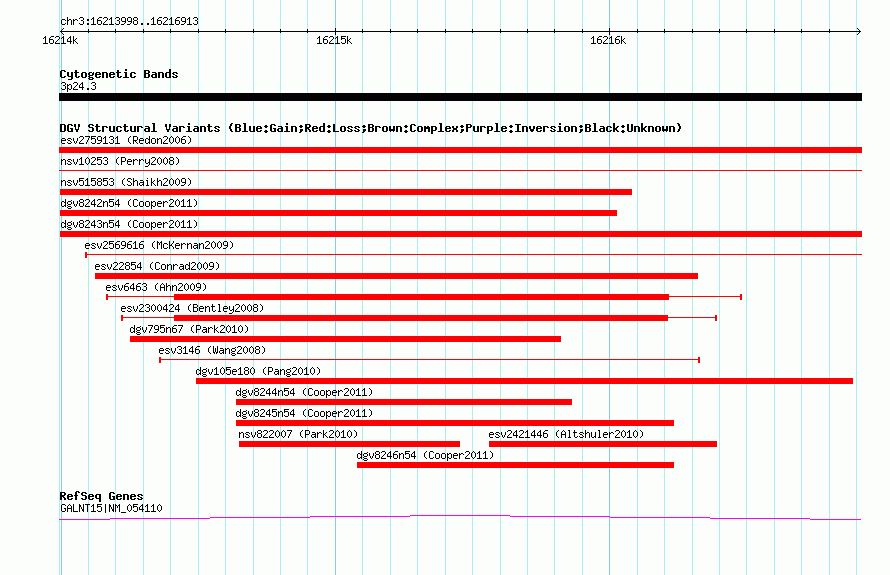This screenshot has width=890, height=575.
Task: Click the red bar under esv2759131
Action: tap(460, 150)
